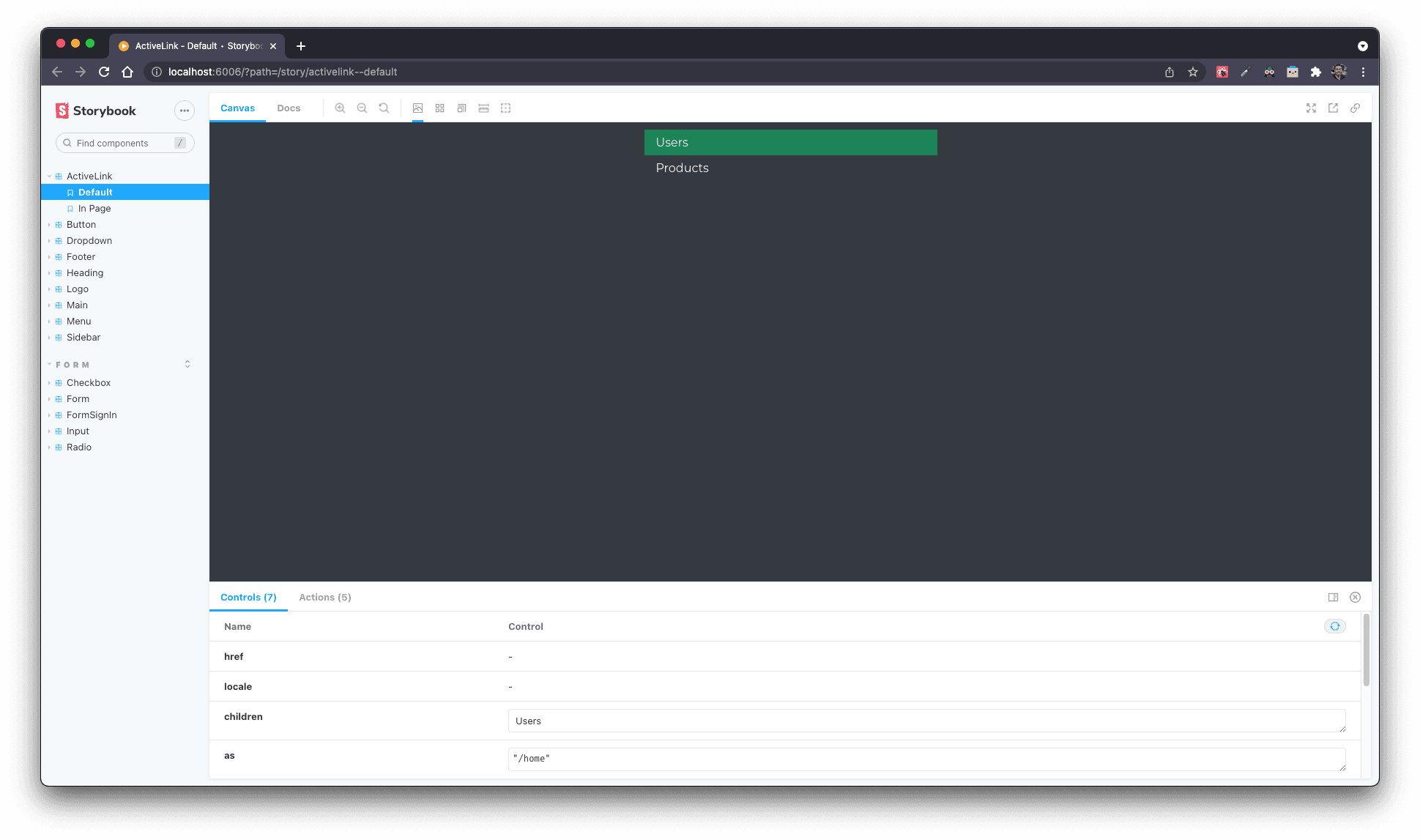Switch to the Docs tab
Screen dimensions: 1420x840
click(x=289, y=108)
